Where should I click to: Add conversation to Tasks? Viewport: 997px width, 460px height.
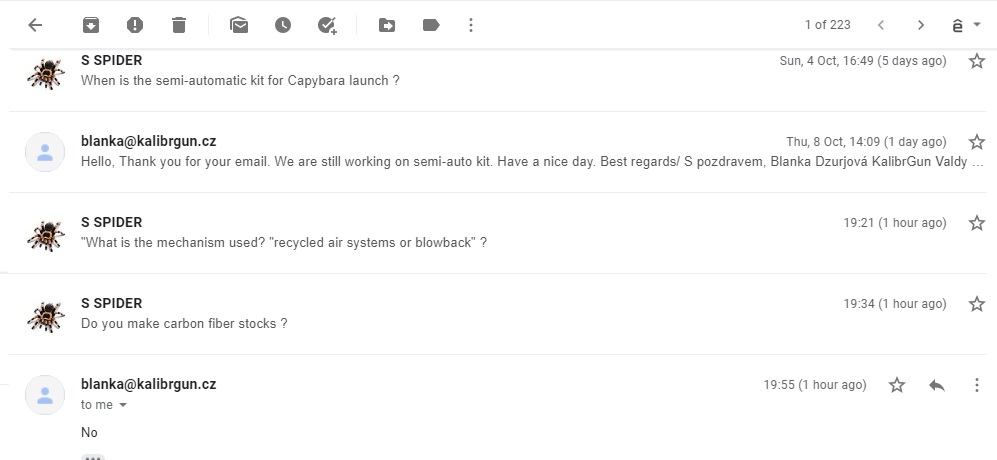[327, 25]
